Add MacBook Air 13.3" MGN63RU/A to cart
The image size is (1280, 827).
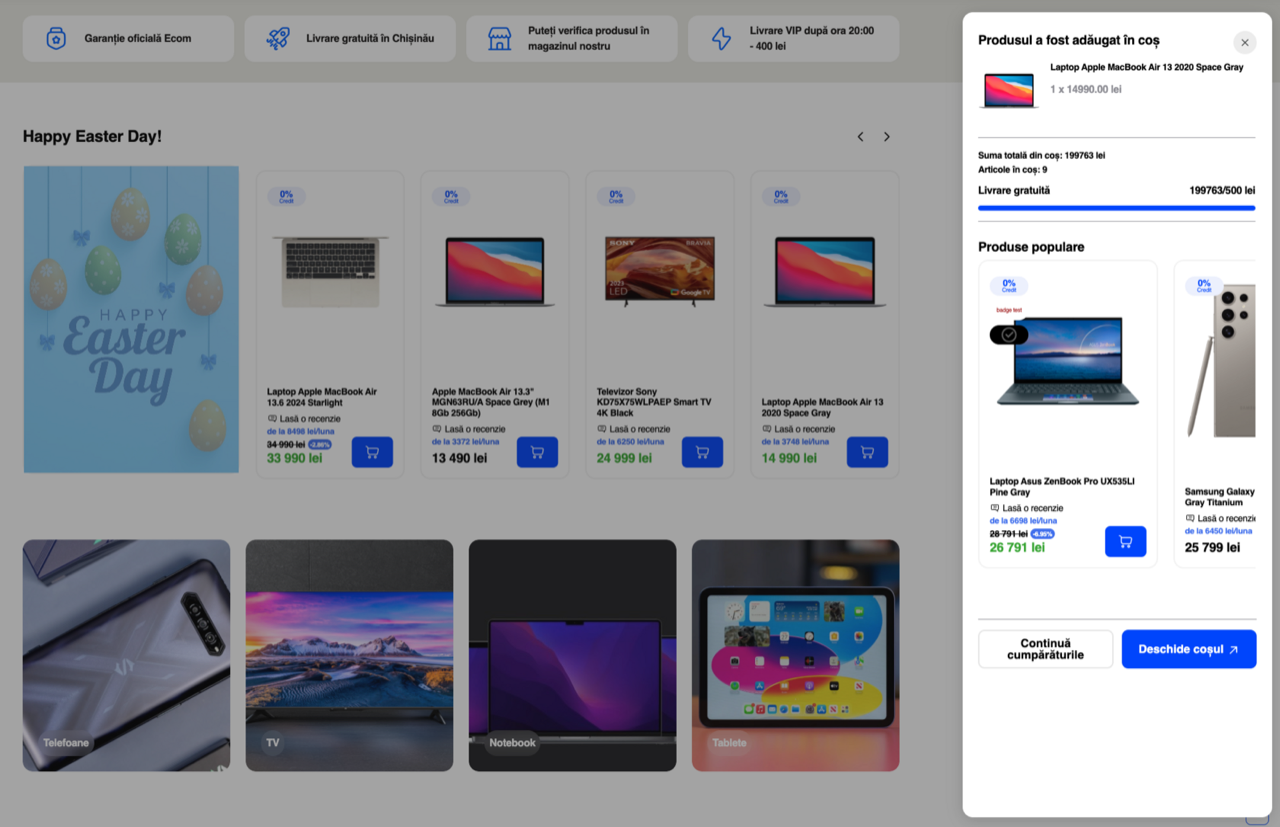click(537, 452)
